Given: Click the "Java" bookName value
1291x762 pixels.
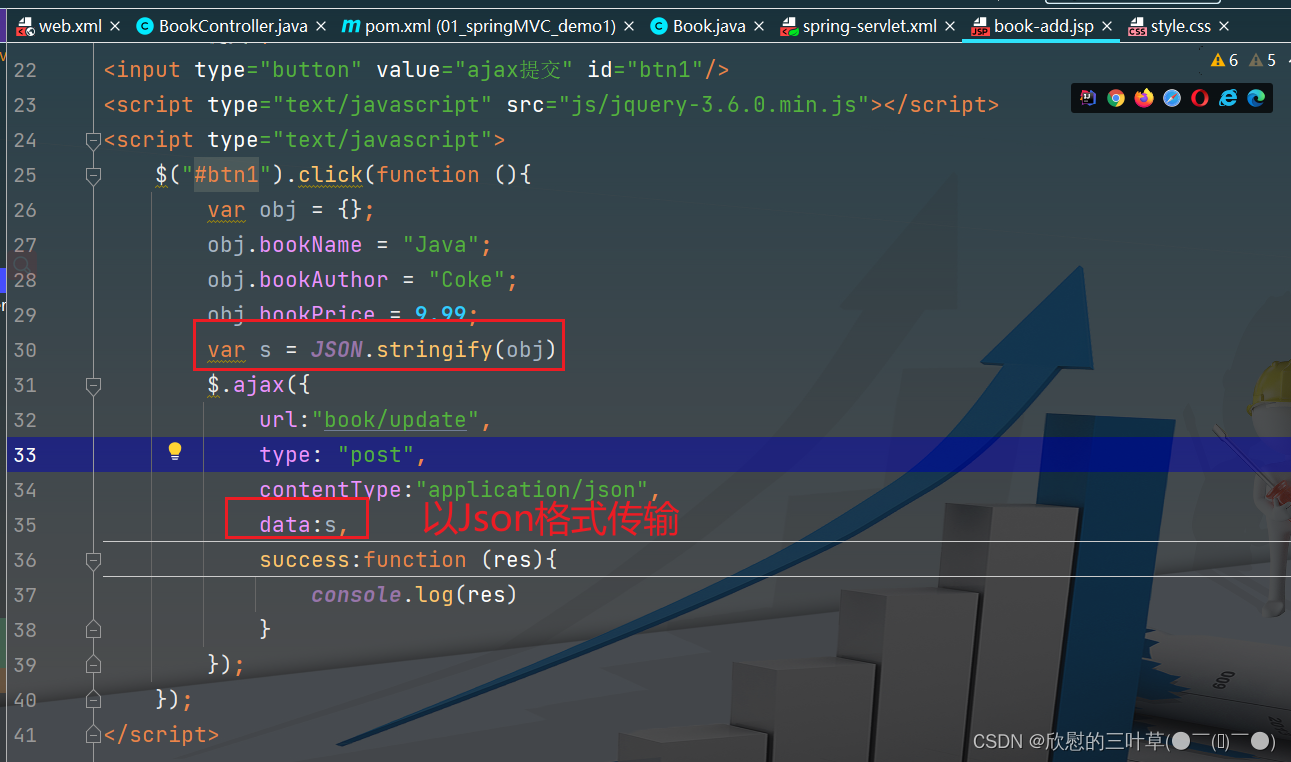Looking at the screenshot, I should [441, 245].
